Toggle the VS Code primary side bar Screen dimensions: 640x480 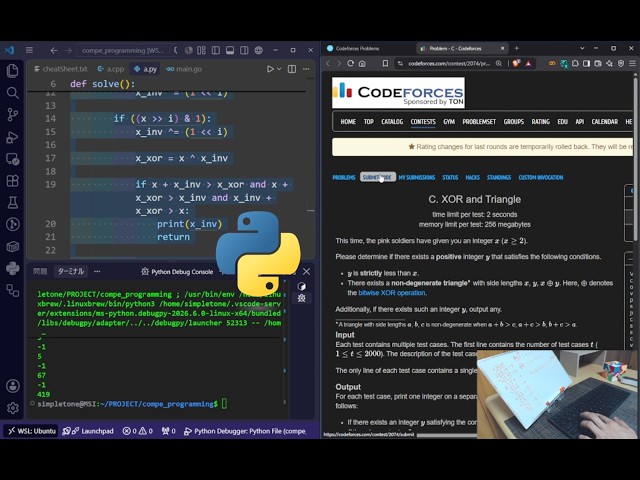coord(216,50)
